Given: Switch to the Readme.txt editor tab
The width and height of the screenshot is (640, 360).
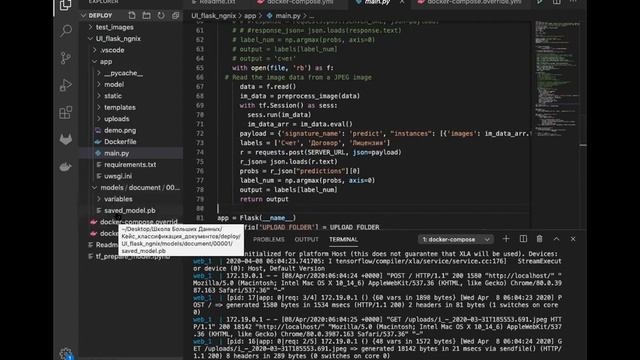Looking at the screenshot, I should [x=216, y=2].
